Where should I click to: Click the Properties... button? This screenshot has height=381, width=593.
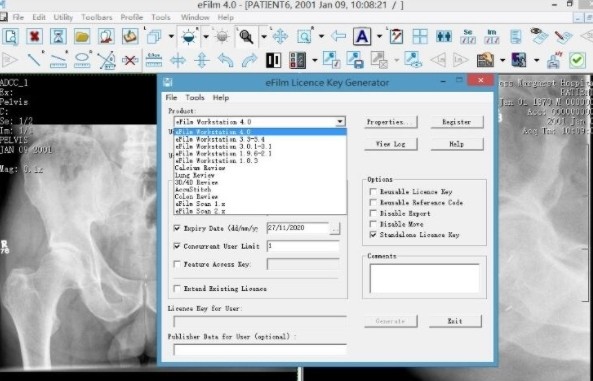pos(391,122)
